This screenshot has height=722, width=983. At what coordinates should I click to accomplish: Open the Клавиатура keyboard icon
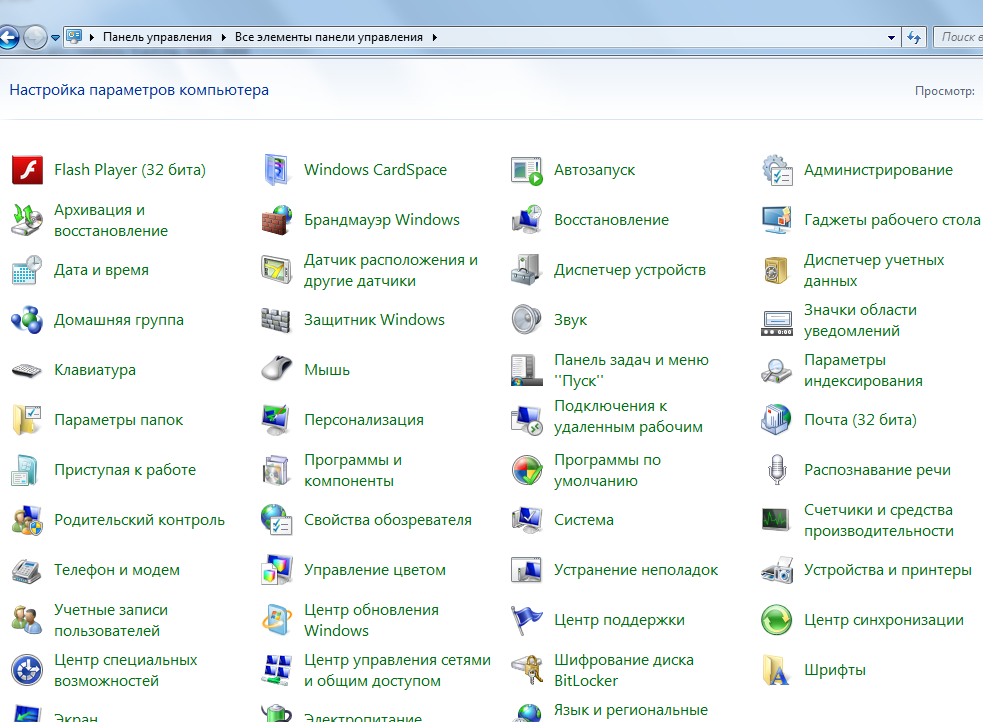27,370
